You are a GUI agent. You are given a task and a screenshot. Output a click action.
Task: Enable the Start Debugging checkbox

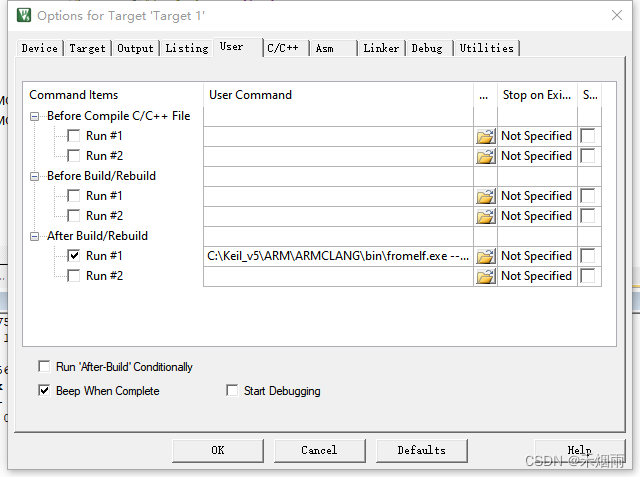[x=233, y=391]
